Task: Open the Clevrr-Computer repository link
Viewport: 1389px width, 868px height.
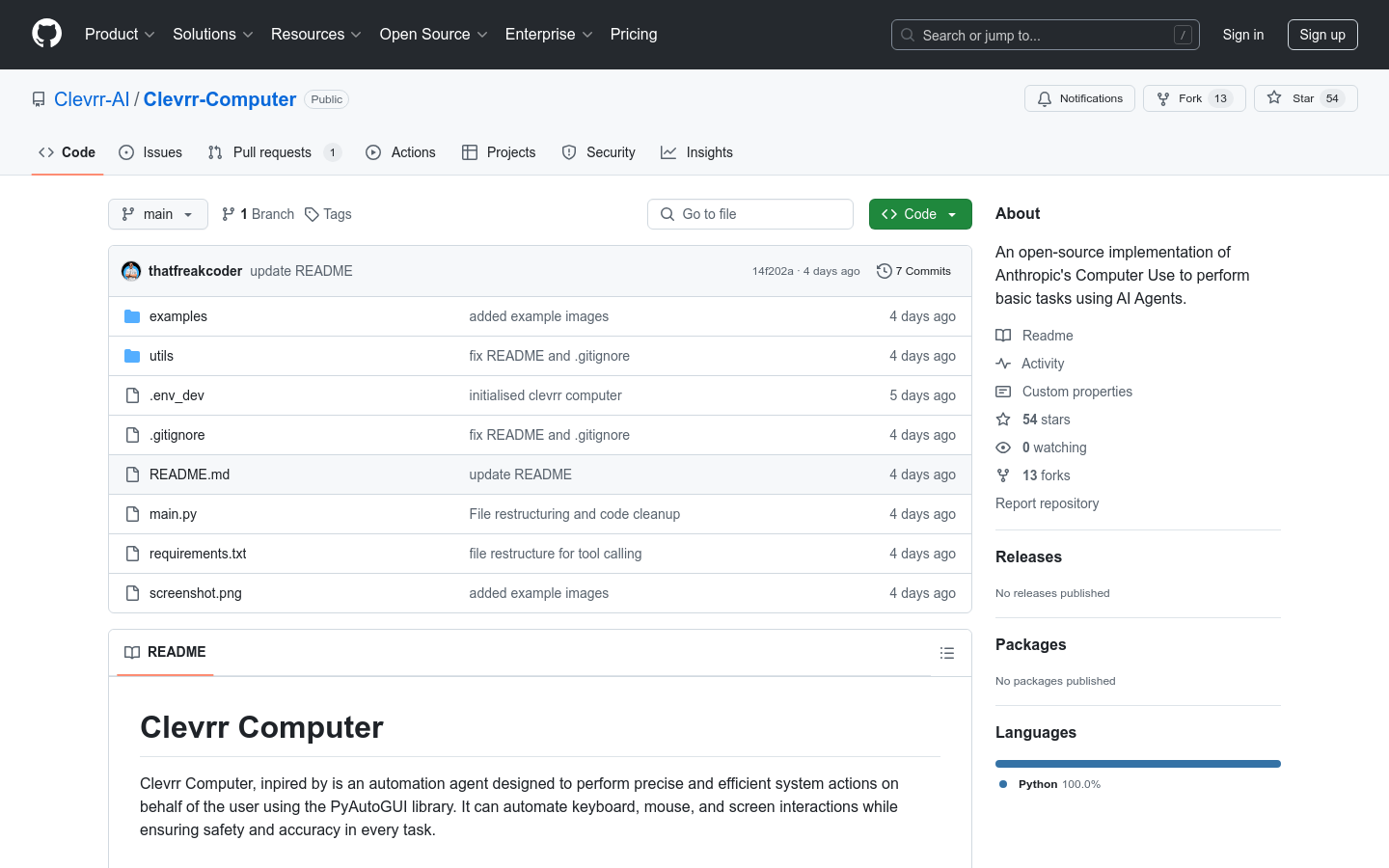Action: point(220,99)
